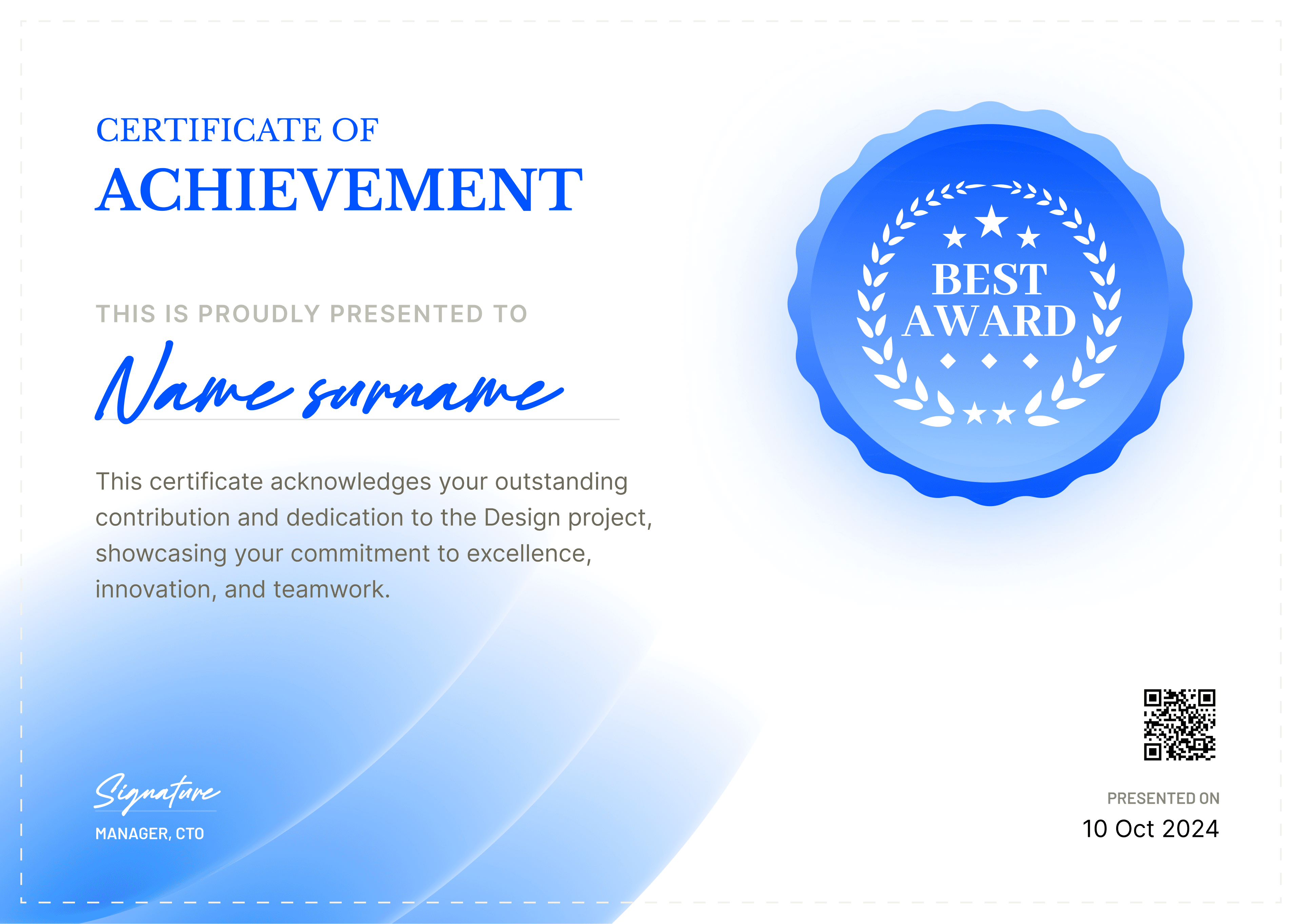Select the rightmost diamond under AWARD
Viewport: 1302px width, 924px height.
pos(1030,361)
